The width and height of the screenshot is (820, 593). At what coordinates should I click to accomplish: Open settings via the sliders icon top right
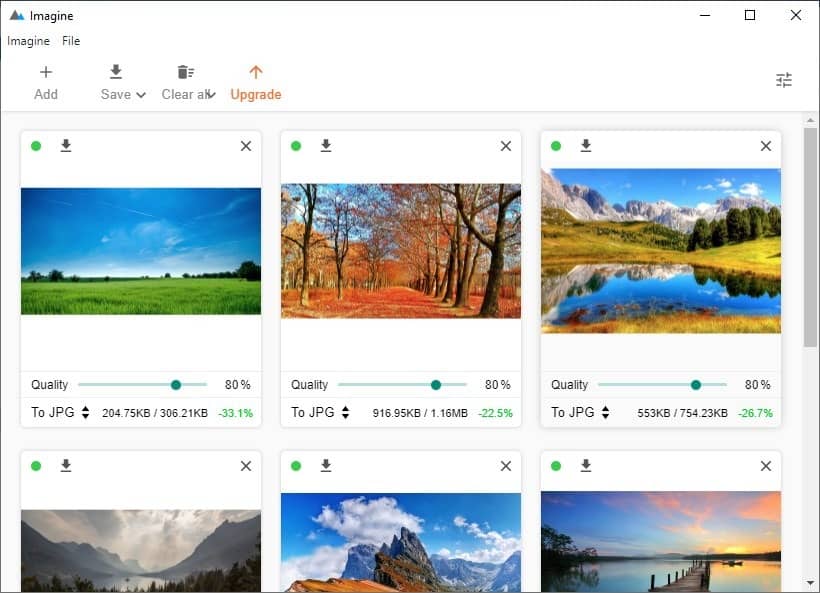coord(784,79)
